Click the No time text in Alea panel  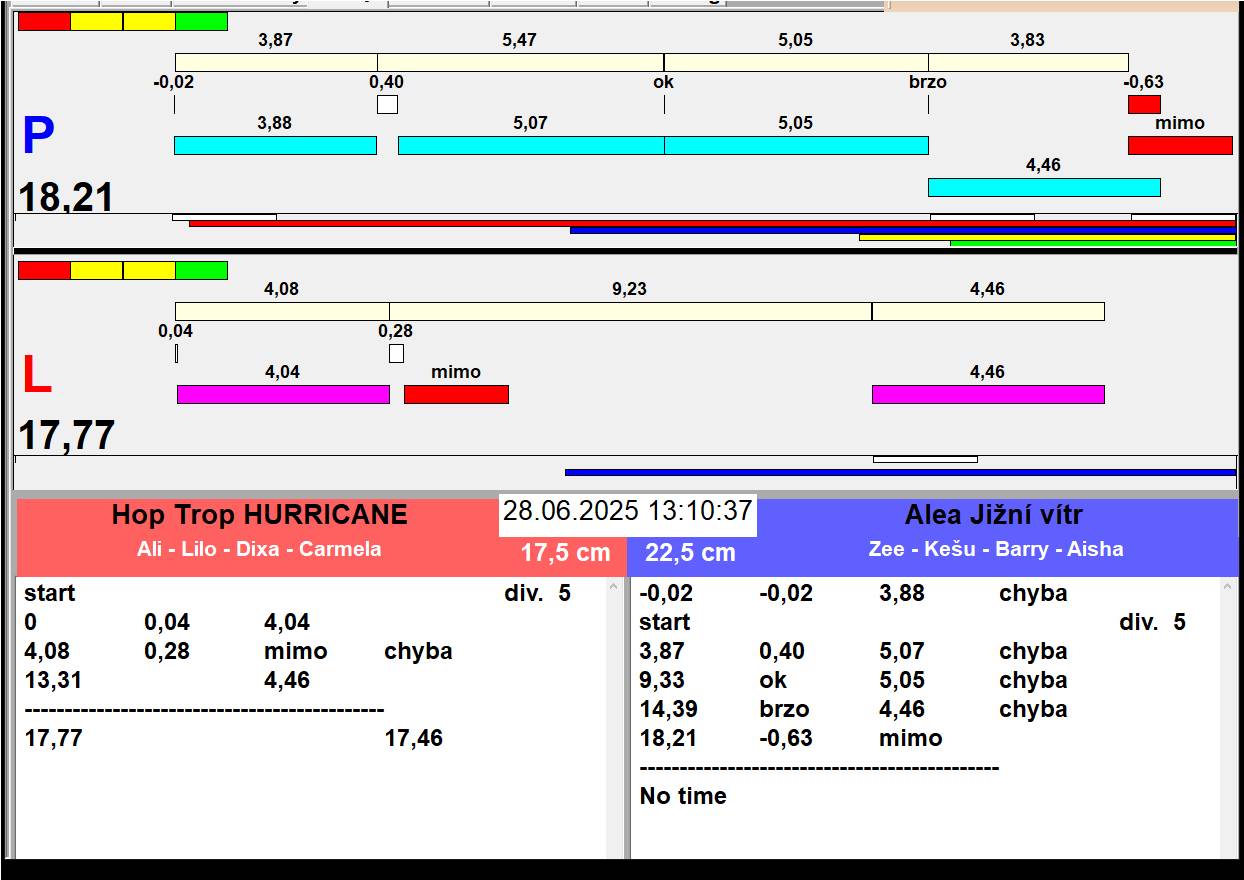pos(683,797)
